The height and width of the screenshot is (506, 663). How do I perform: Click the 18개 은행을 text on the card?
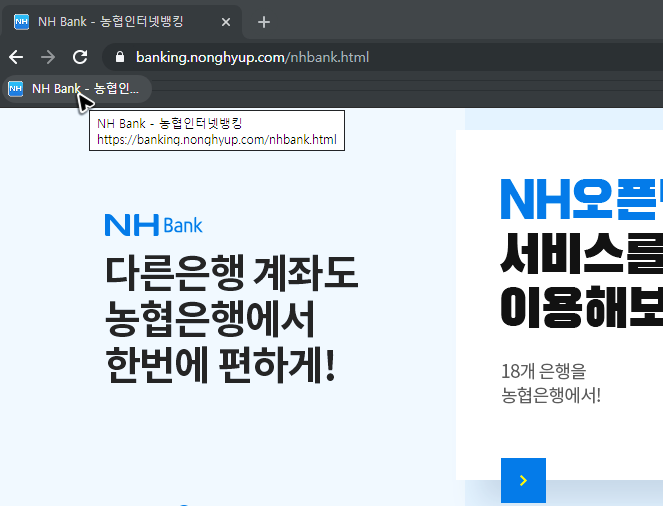[544, 371]
